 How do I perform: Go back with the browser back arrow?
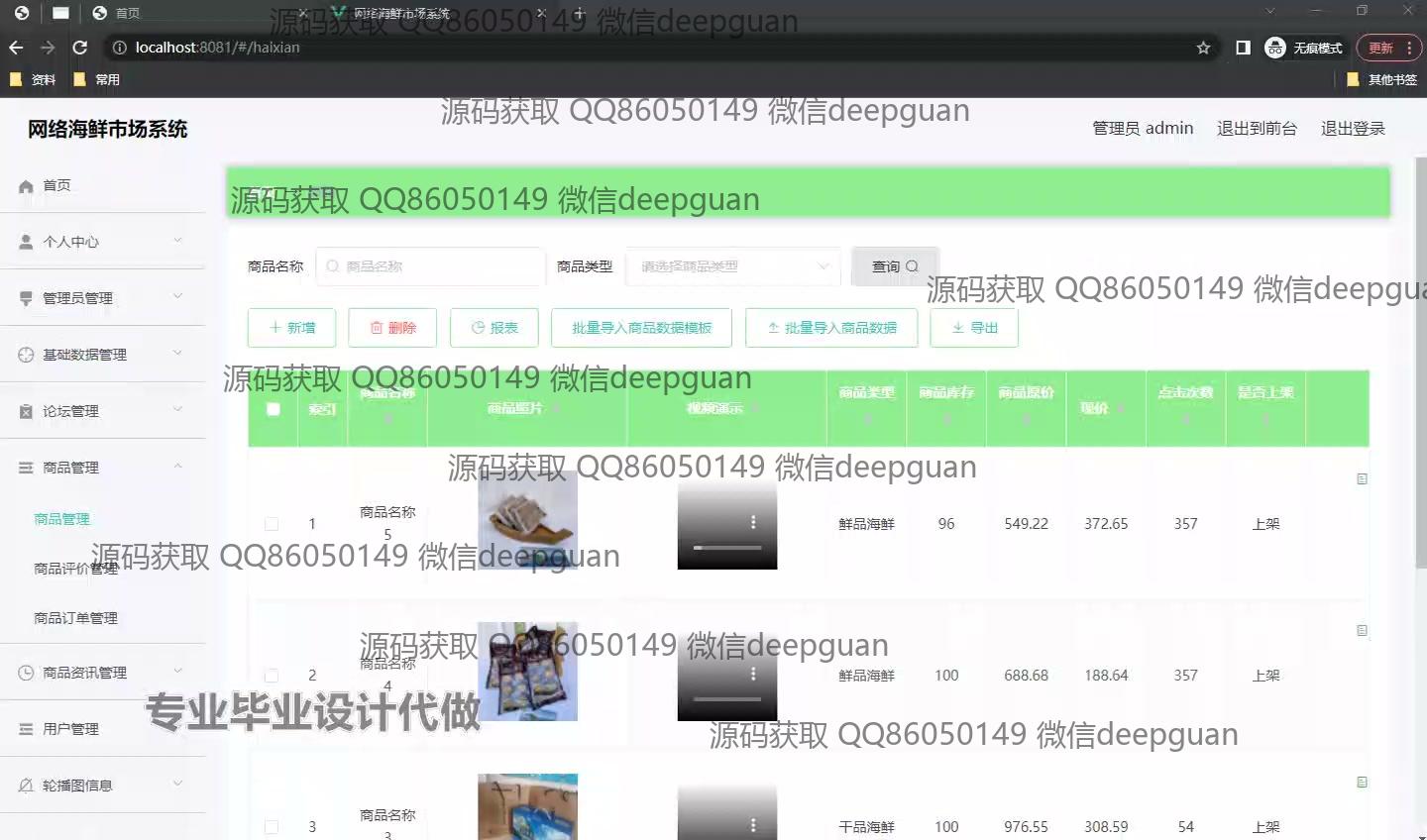pos(16,48)
